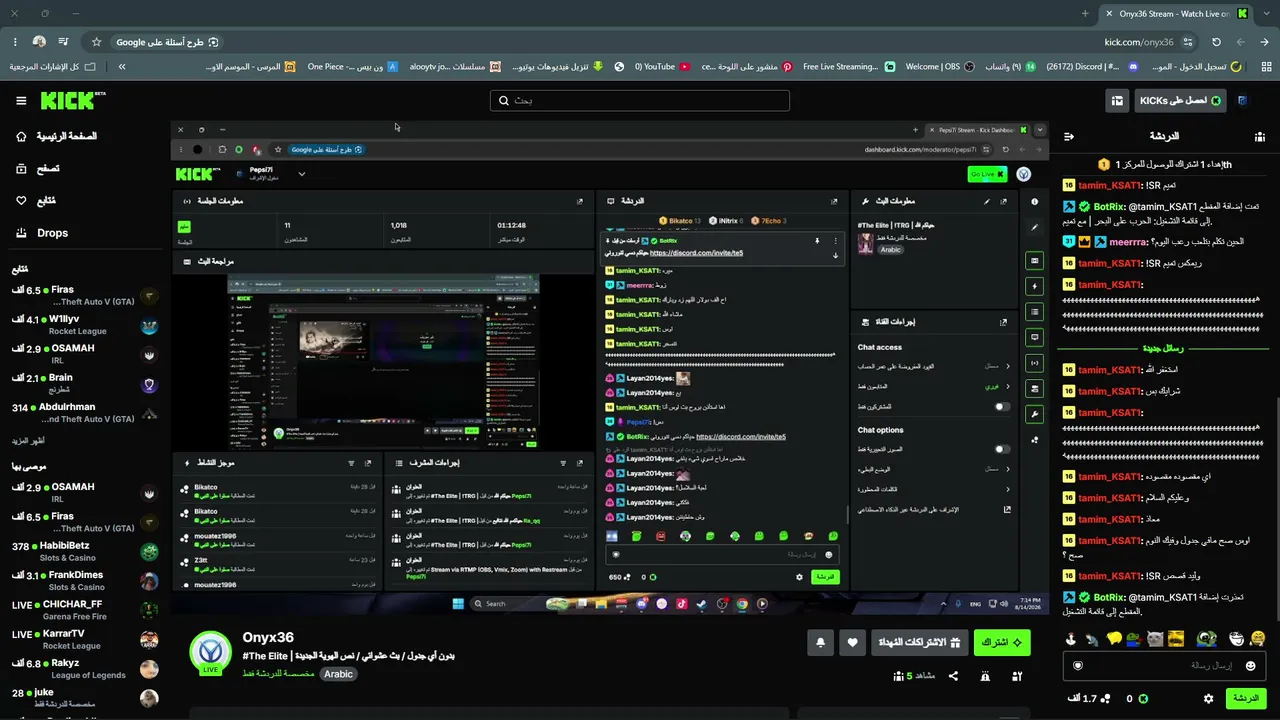Click the lightning bolt icon in the streamed dashboard's right rail
The width and height of the screenshot is (1280, 720).
[1034, 286]
